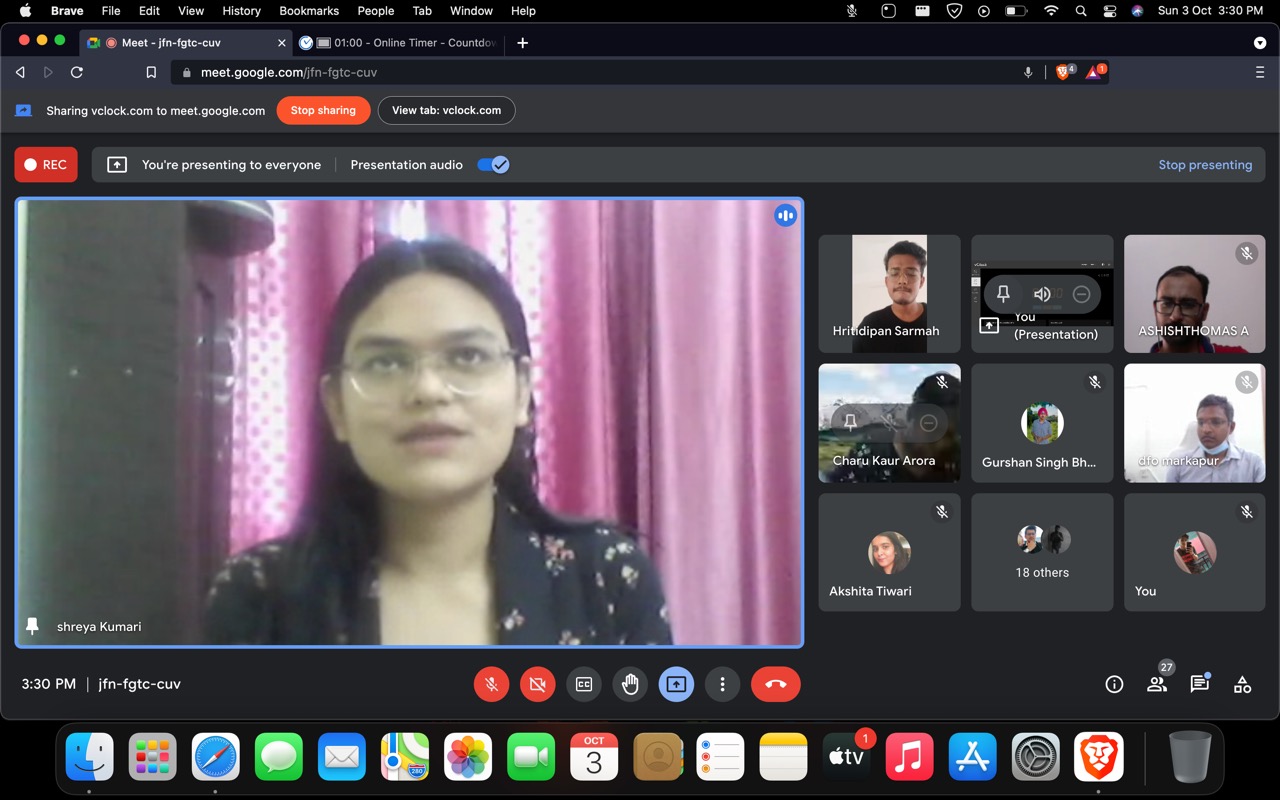The height and width of the screenshot is (800, 1280).
Task: Click the Stop sharing button
Action: click(323, 110)
